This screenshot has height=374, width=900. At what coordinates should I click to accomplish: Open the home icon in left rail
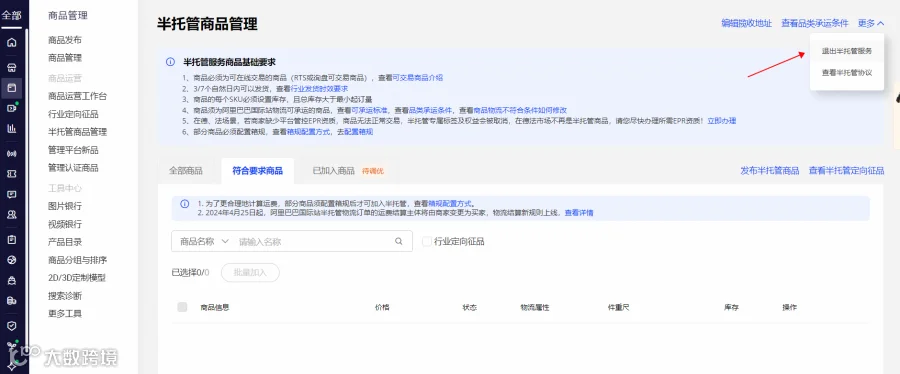(x=11, y=42)
